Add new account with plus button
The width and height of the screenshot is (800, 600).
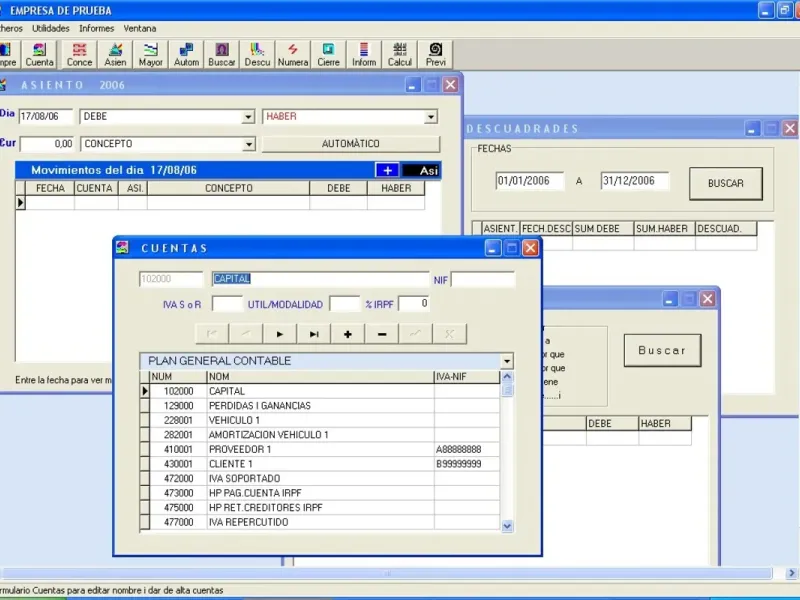tap(347, 334)
